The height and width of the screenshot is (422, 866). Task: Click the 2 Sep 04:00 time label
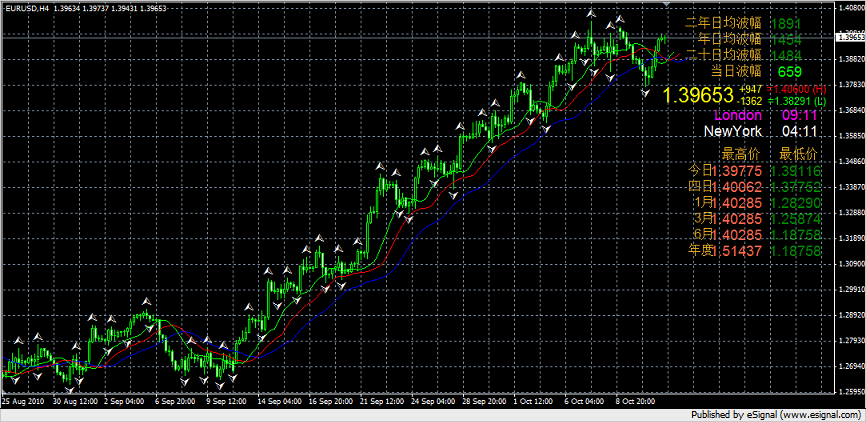coord(124,402)
